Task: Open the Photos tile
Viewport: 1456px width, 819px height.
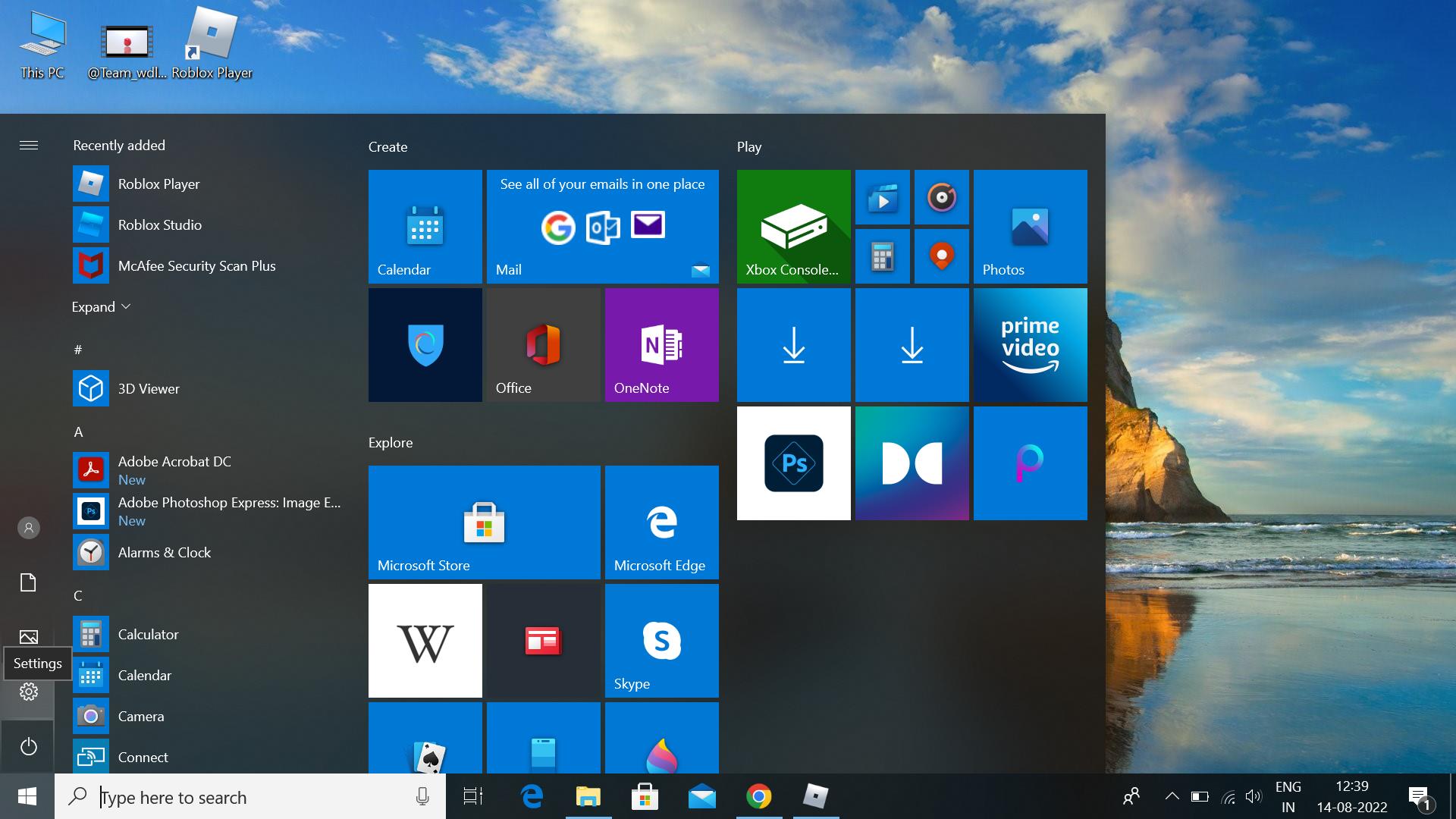Action: tap(1030, 227)
